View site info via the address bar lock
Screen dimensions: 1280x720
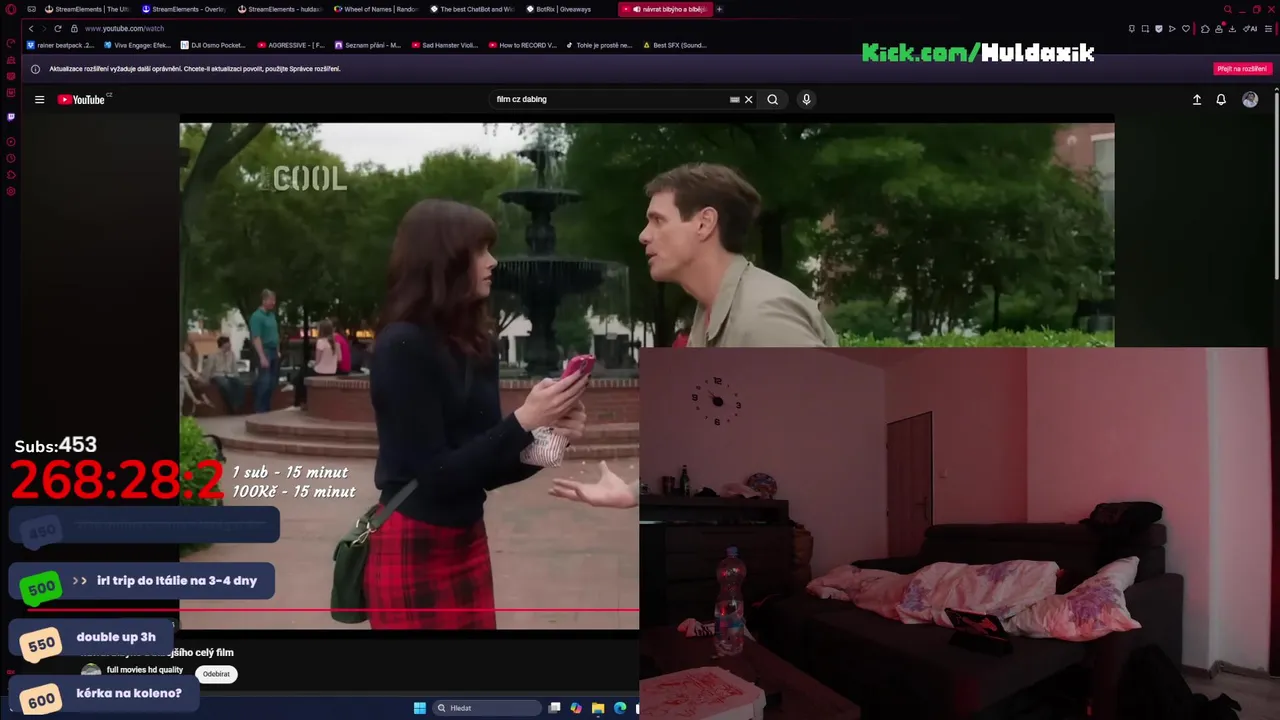coord(74,28)
